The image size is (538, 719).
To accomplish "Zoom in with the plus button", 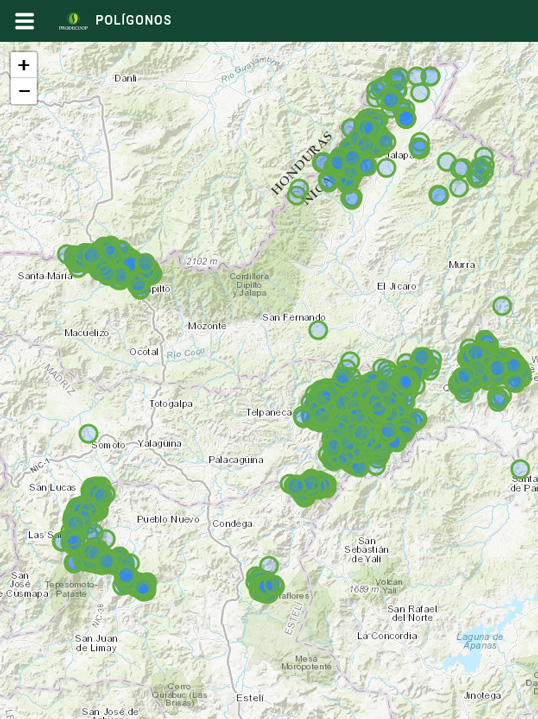I will 24,65.
